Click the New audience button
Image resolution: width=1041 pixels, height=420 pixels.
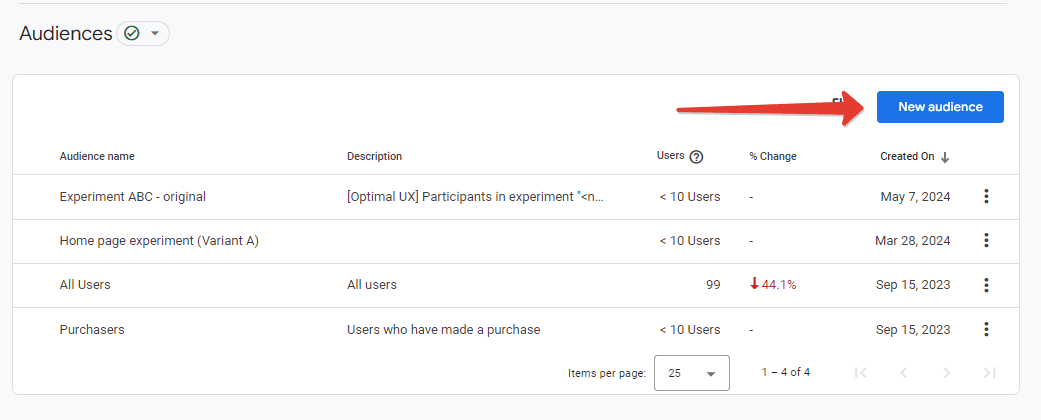940,107
